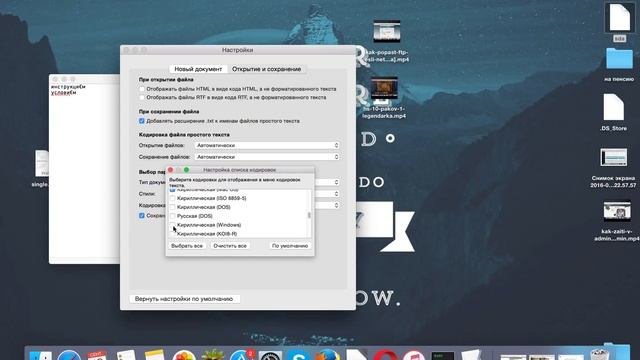Toggle the 'Сохран...' checkbox behind the dialog
Viewport: 640px width, 360px height.
(142, 216)
